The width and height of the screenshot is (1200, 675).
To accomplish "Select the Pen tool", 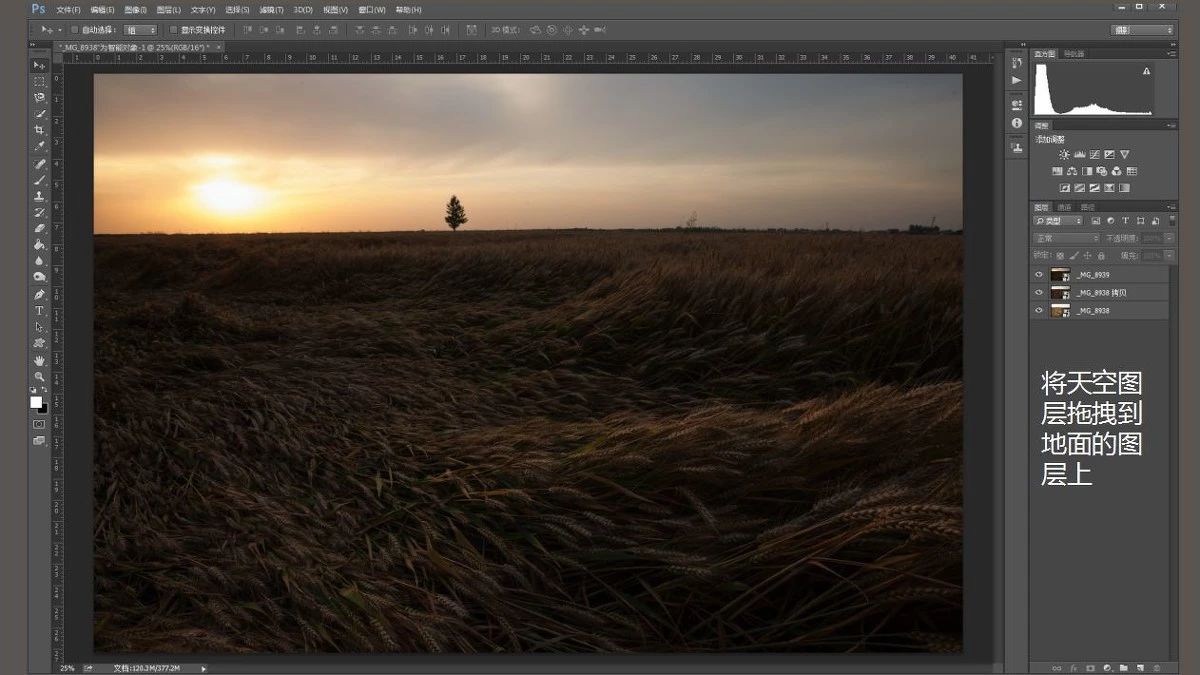I will pyautogui.click(x=40, y=295).
